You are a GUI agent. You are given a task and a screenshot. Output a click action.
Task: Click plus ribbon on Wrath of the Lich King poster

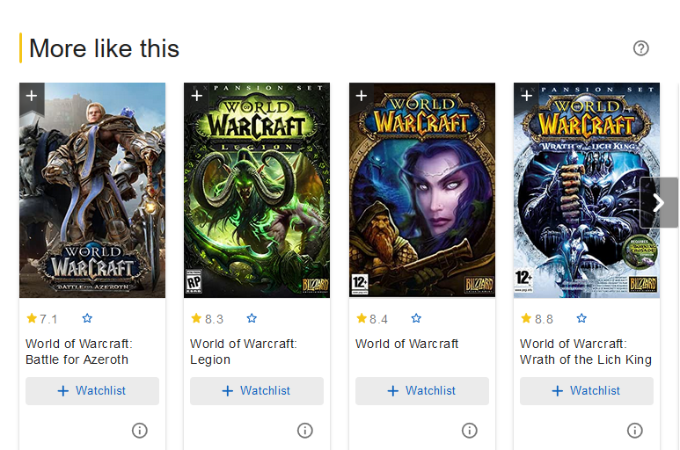526,96
